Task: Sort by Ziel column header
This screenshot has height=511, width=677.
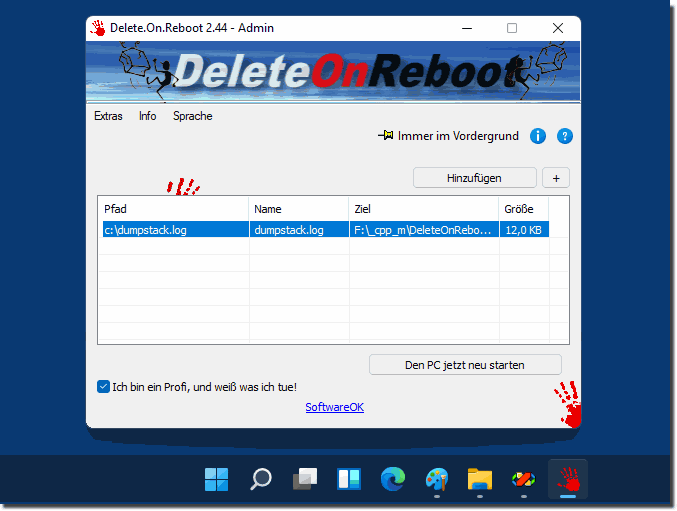Action: pyautogui.click(x=424, y=209)
